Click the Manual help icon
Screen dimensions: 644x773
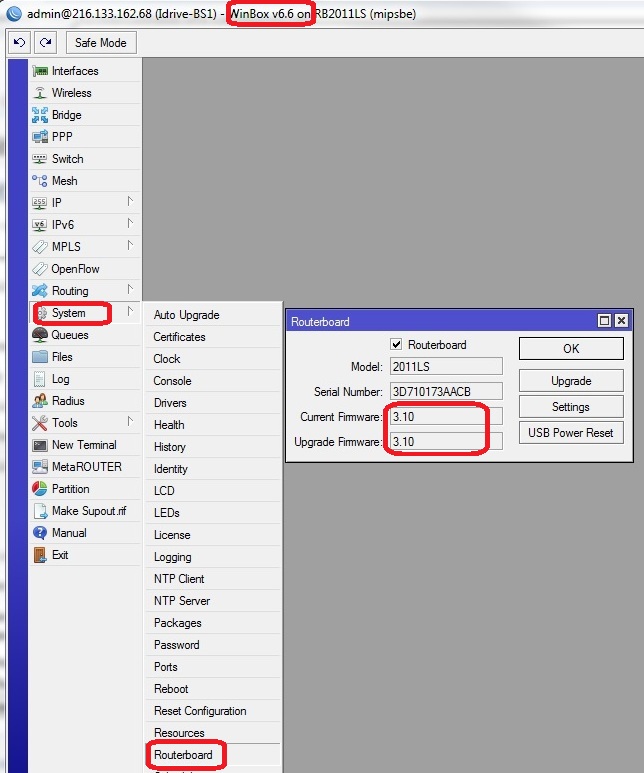pyautogui.click(x=40, y=533)
